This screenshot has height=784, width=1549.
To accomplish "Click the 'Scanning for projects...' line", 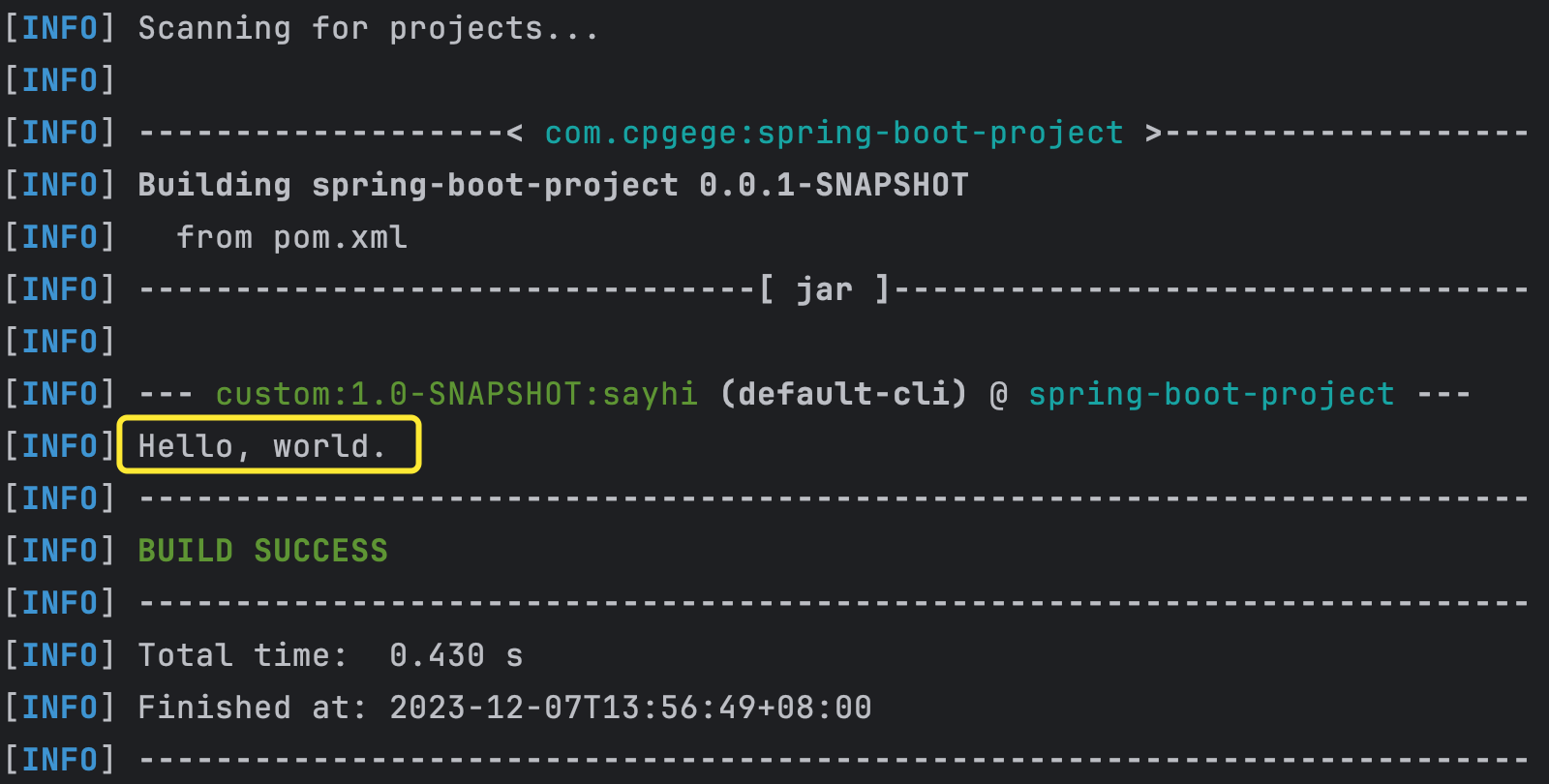I will click(x=368, y=29).
